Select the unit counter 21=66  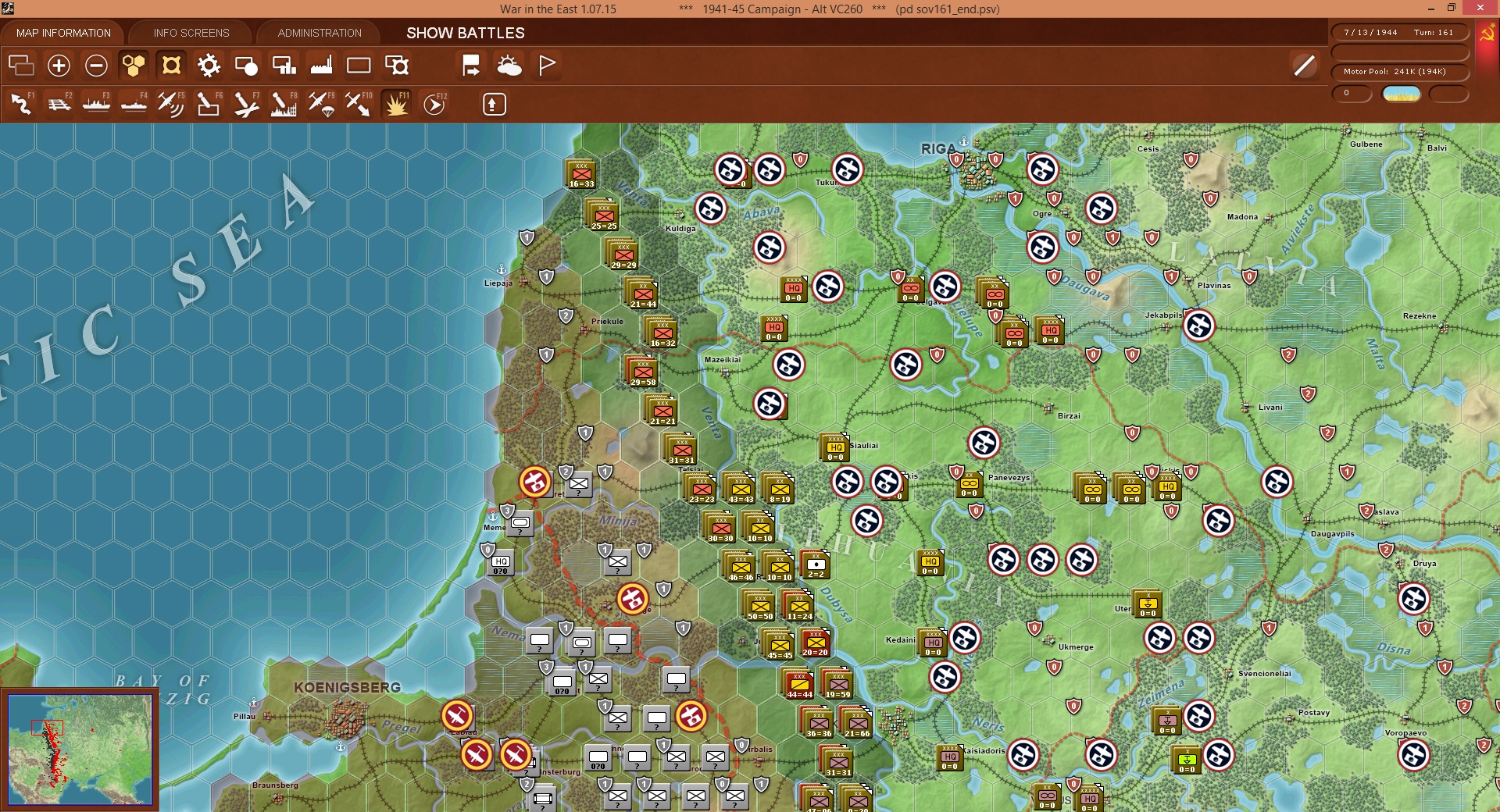(857, 723)
